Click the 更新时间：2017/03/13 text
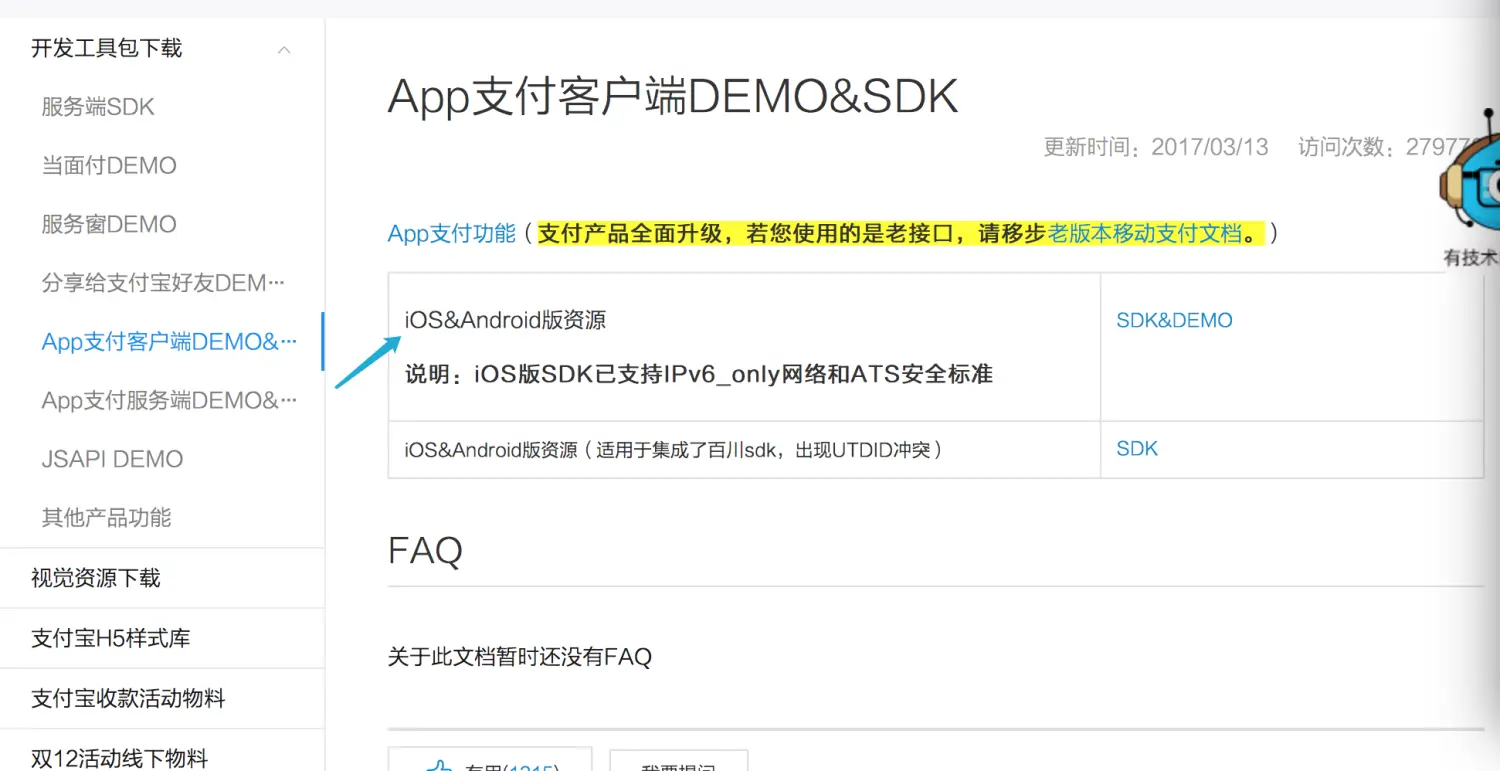Screen dimensions: 1500x771 click(1156, 147)
